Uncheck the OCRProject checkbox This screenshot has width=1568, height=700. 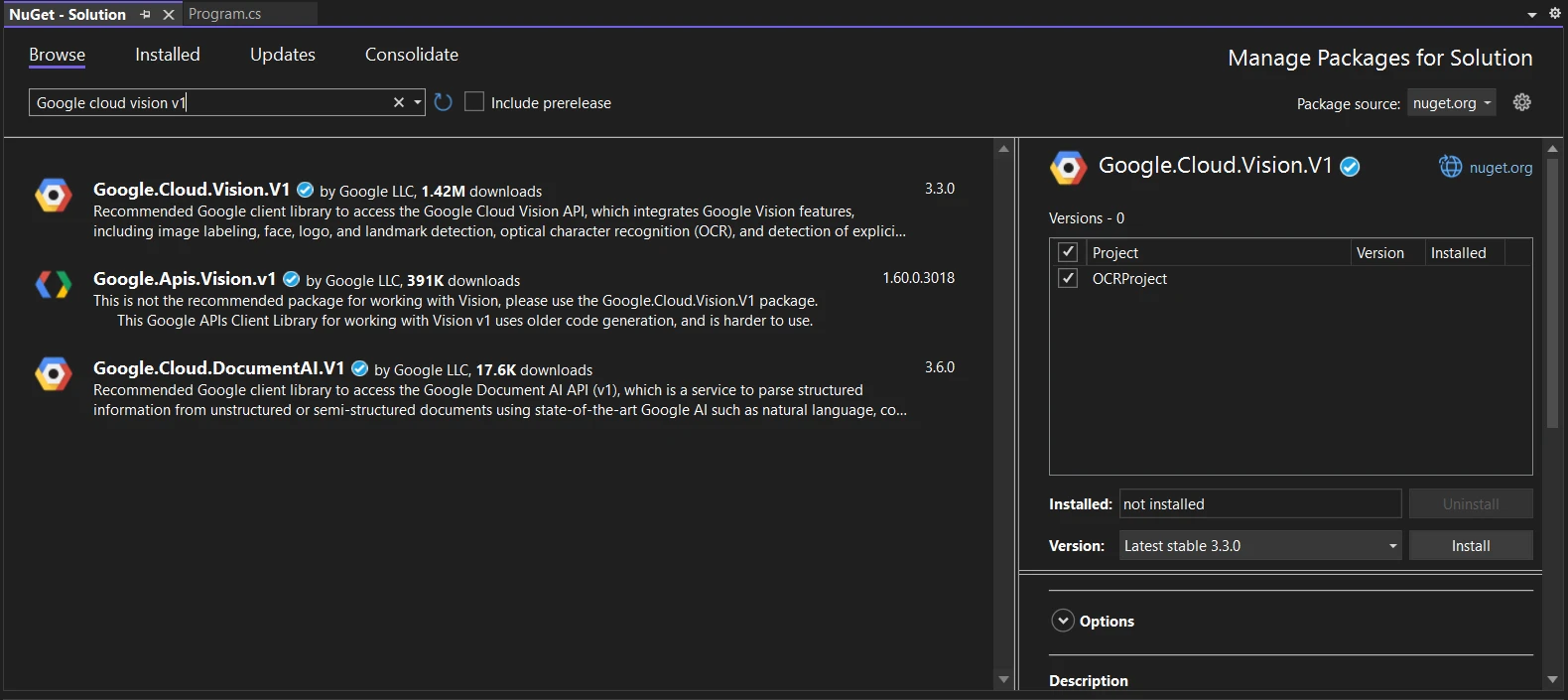(1068, 278)
